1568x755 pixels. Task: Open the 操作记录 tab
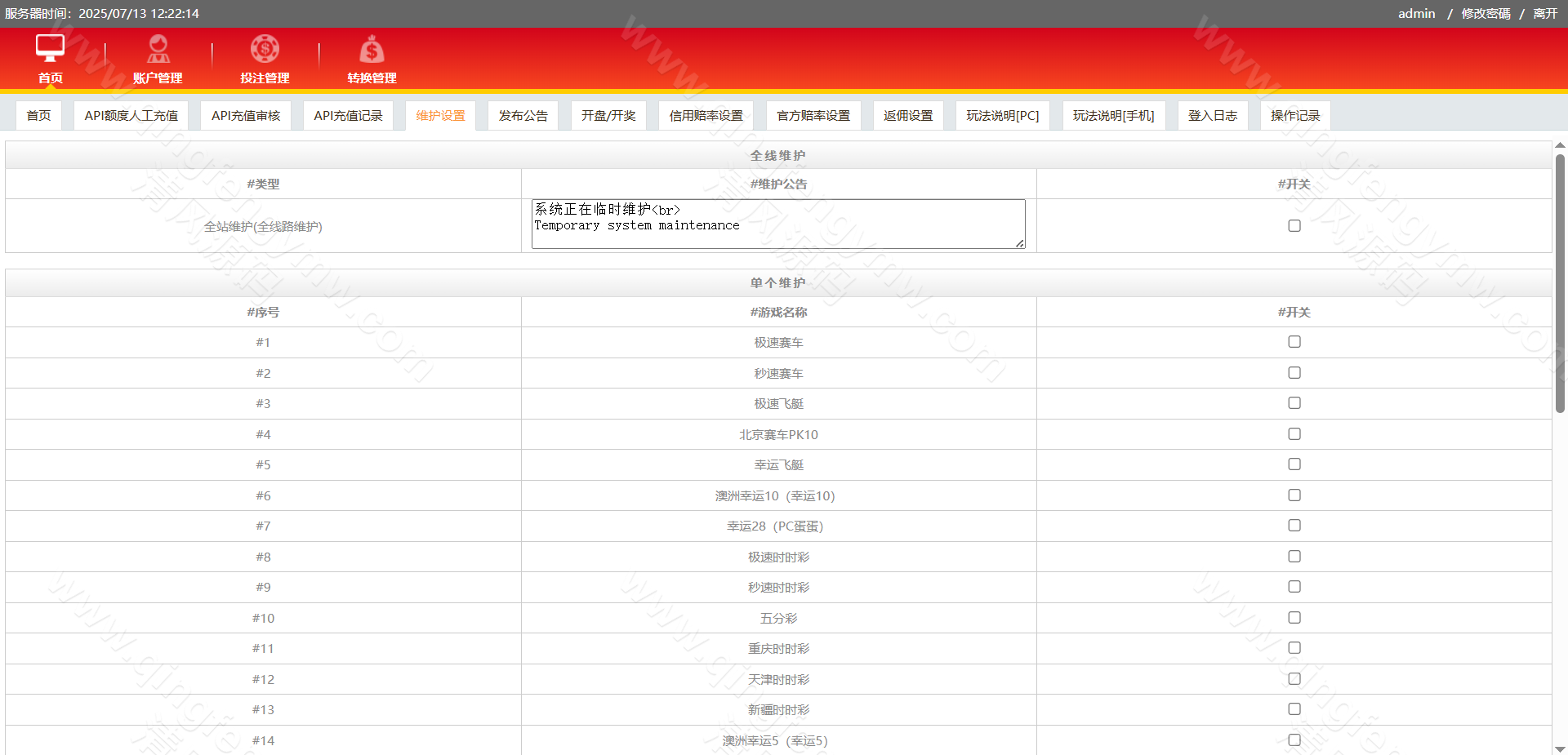coord(1295,116)
